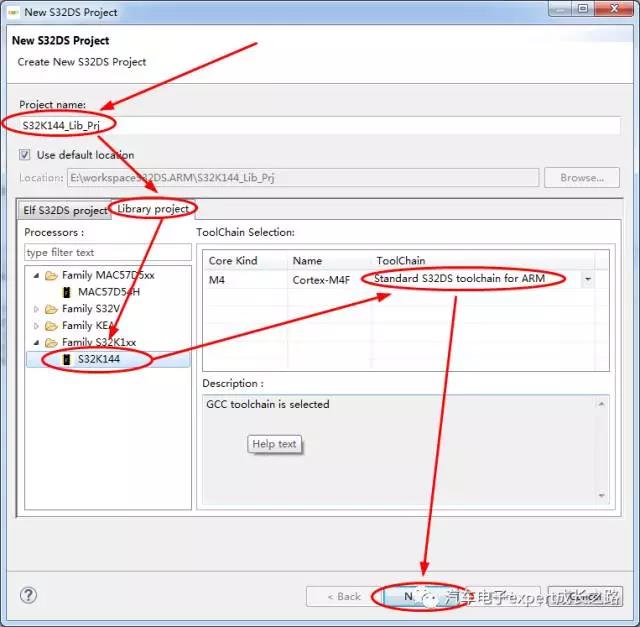Click the help question mark icon
Screen dimensions: 640x627
28,595
